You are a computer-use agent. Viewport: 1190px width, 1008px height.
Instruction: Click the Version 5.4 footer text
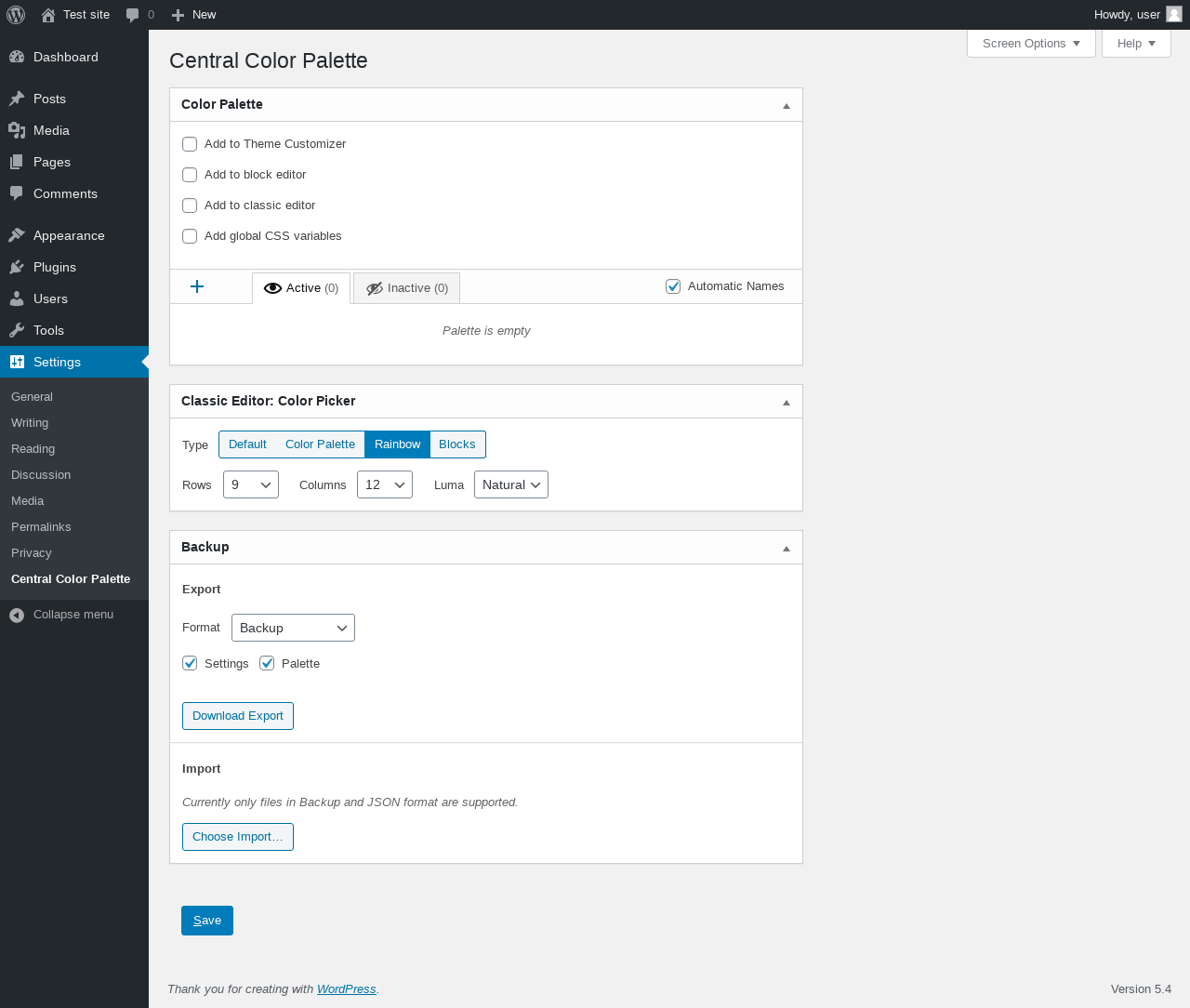click(x=1141, y=989)
